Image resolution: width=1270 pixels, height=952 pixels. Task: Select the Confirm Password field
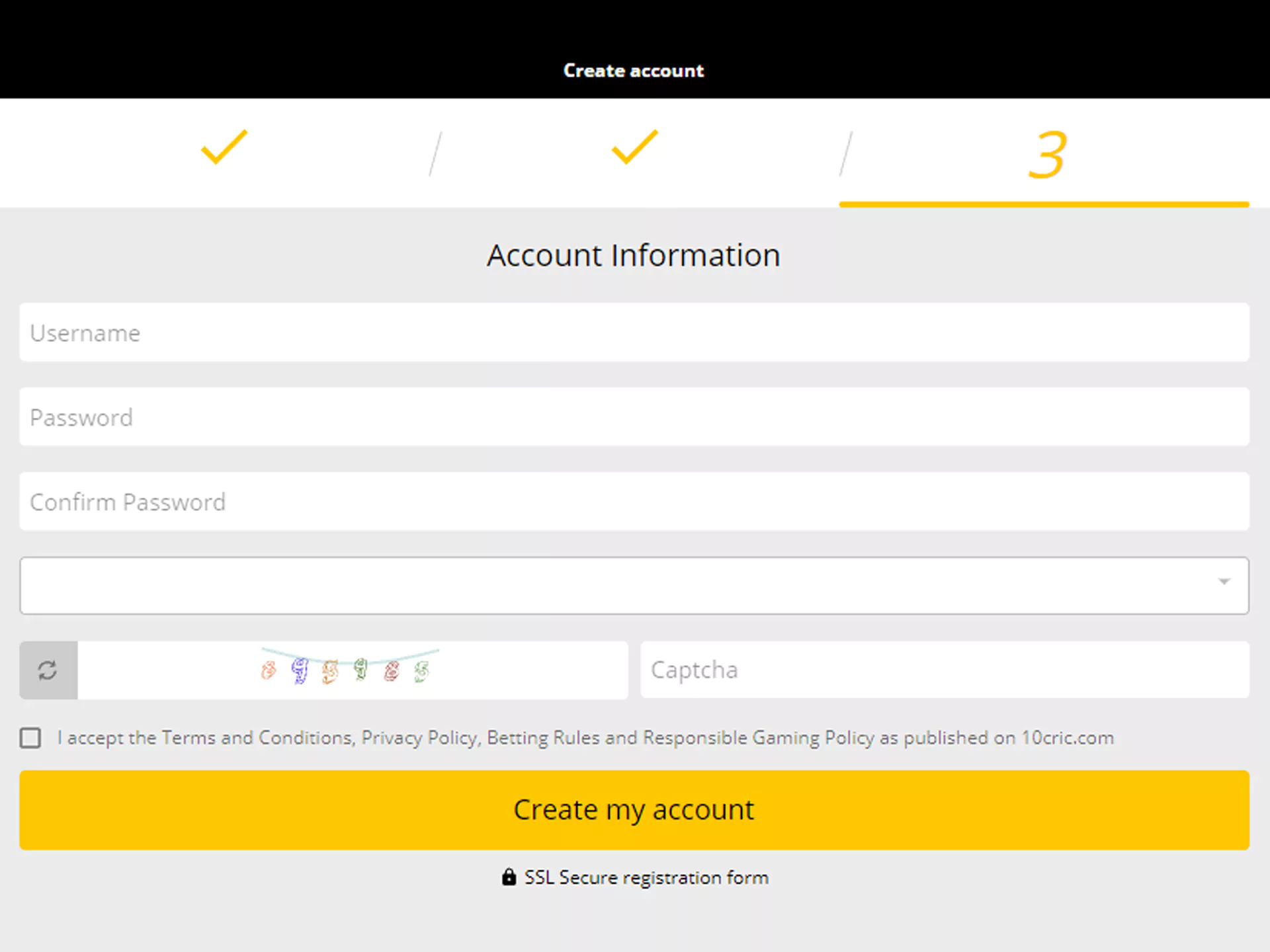pyautogui.click(x=634, y=501)
